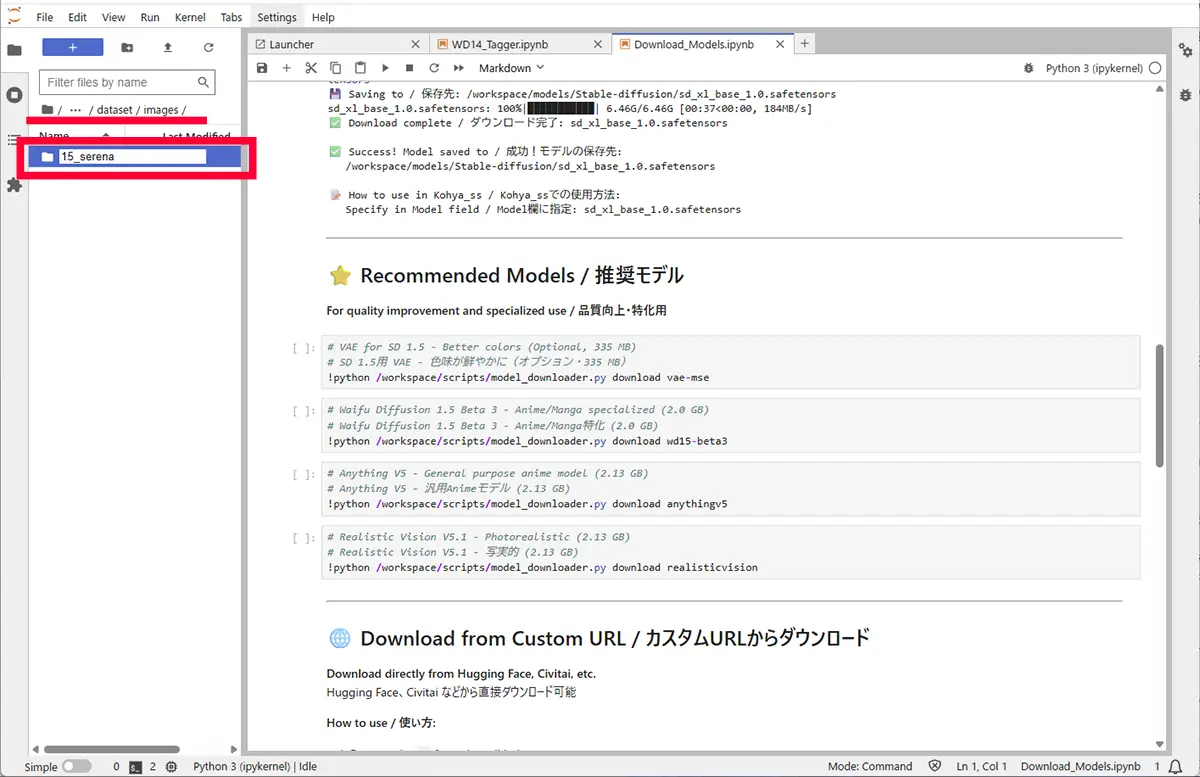Run the selected cell with play icon
The width and height of the screenshot is (1200, 777).
385,68
